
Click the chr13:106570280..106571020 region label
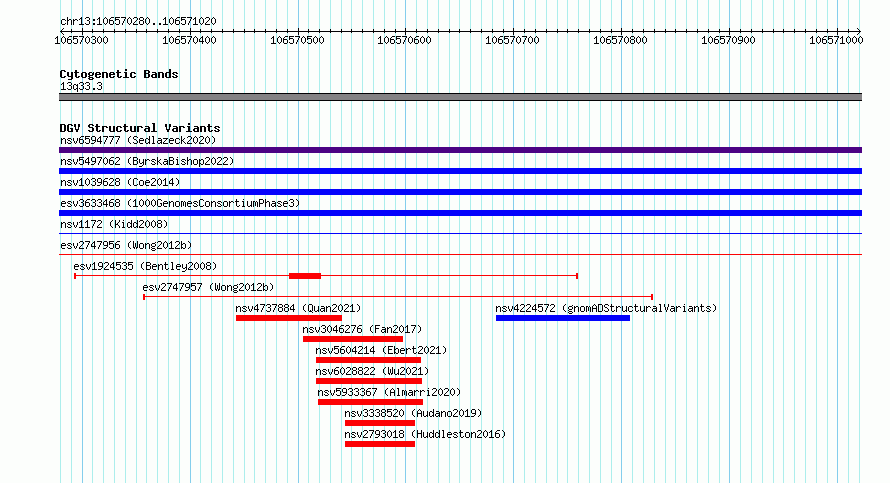tap(138, 22)
